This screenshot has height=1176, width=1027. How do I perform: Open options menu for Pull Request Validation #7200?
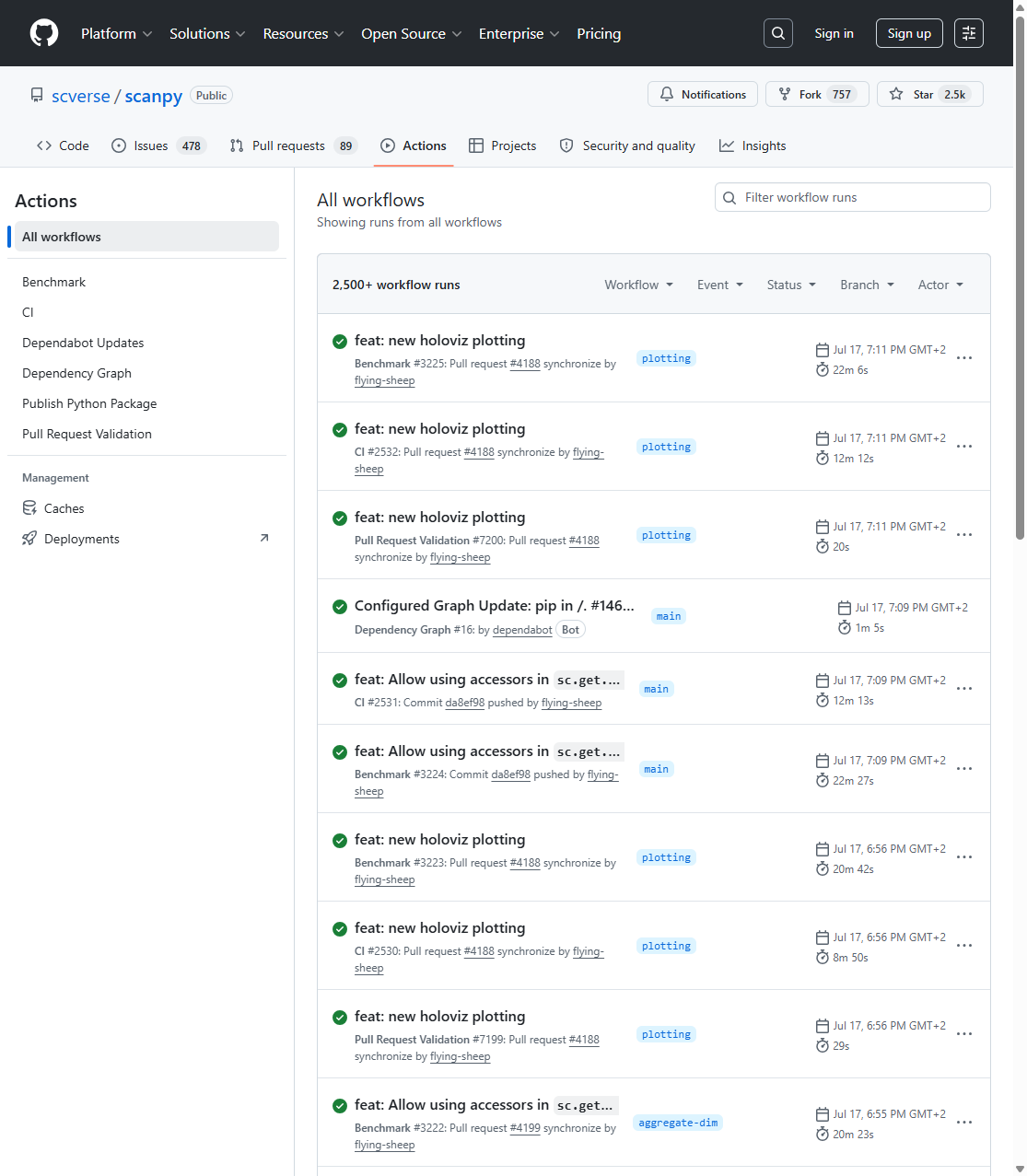click(x=964, y=535)
